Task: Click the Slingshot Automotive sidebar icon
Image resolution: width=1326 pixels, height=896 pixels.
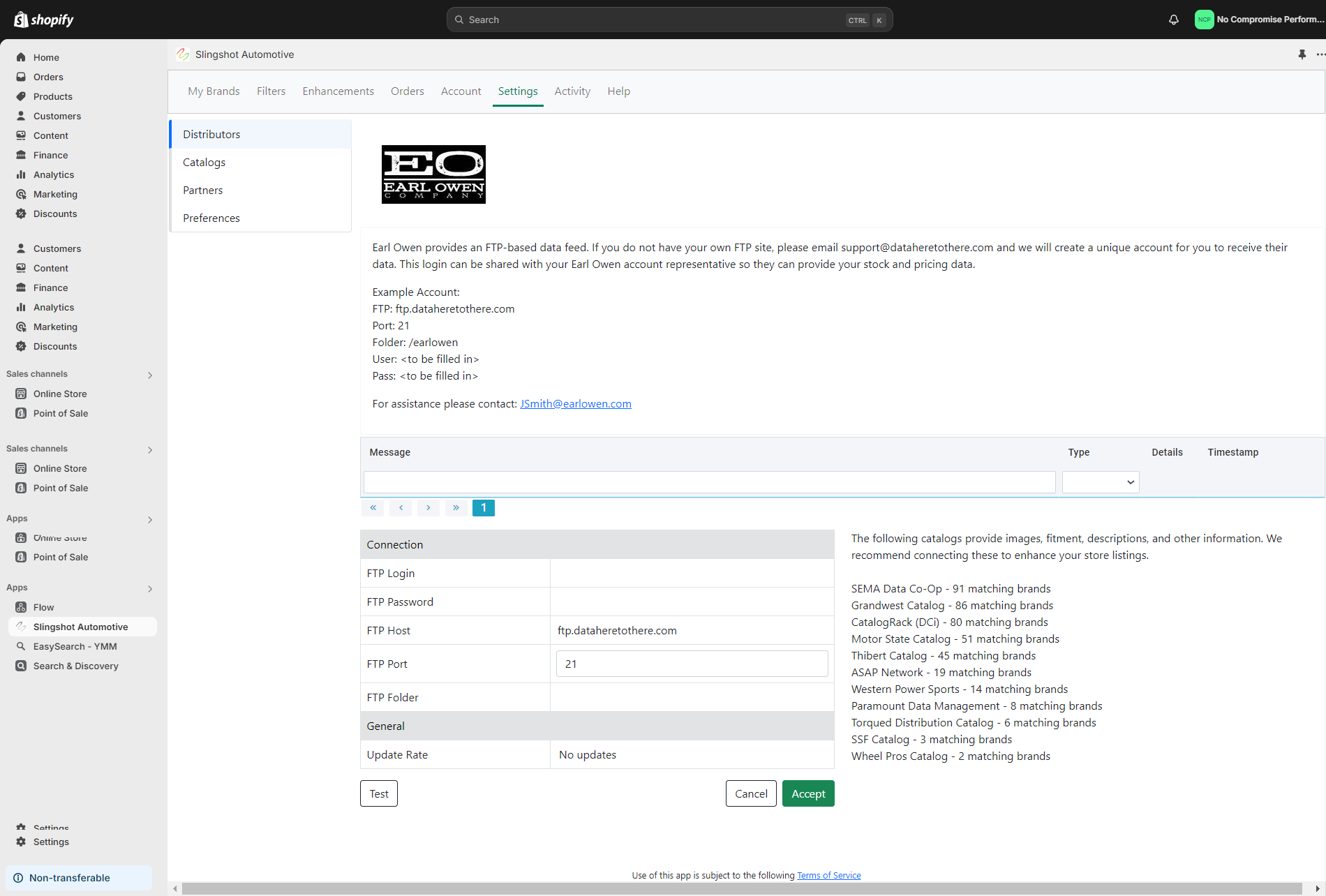Action: [21, 627]
